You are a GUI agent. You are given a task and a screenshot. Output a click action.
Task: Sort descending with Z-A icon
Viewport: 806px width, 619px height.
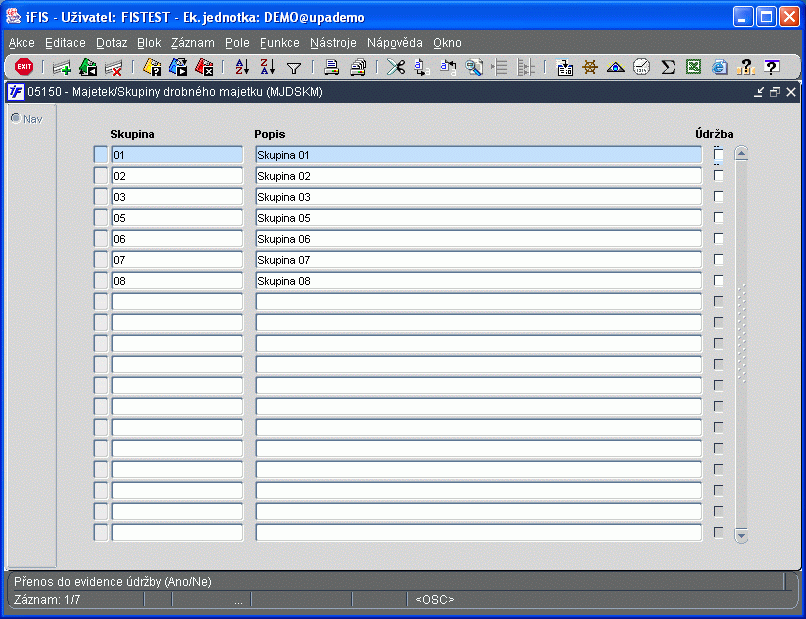(x=268, y=67)
